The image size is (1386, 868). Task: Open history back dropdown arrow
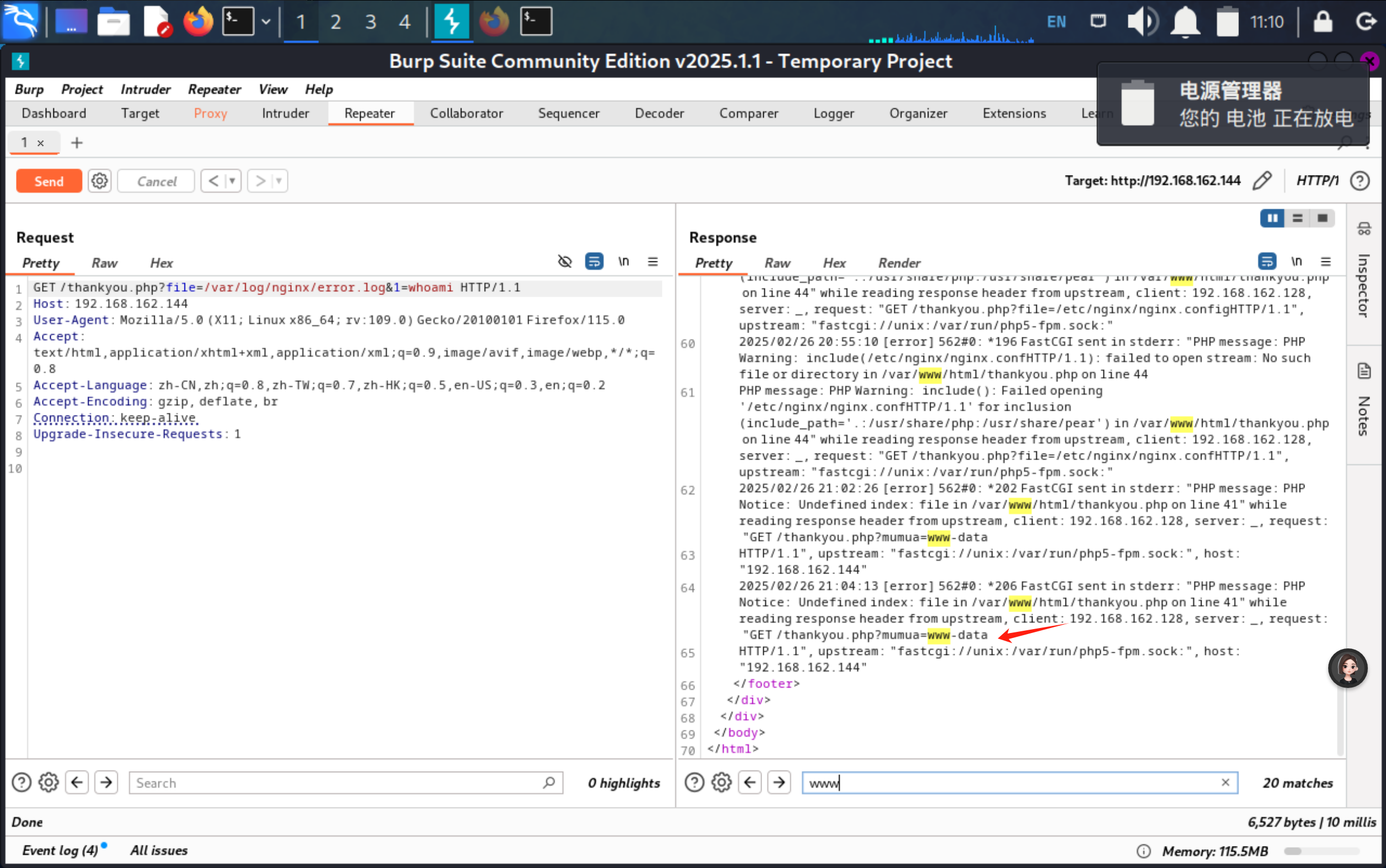click(232, 181)
